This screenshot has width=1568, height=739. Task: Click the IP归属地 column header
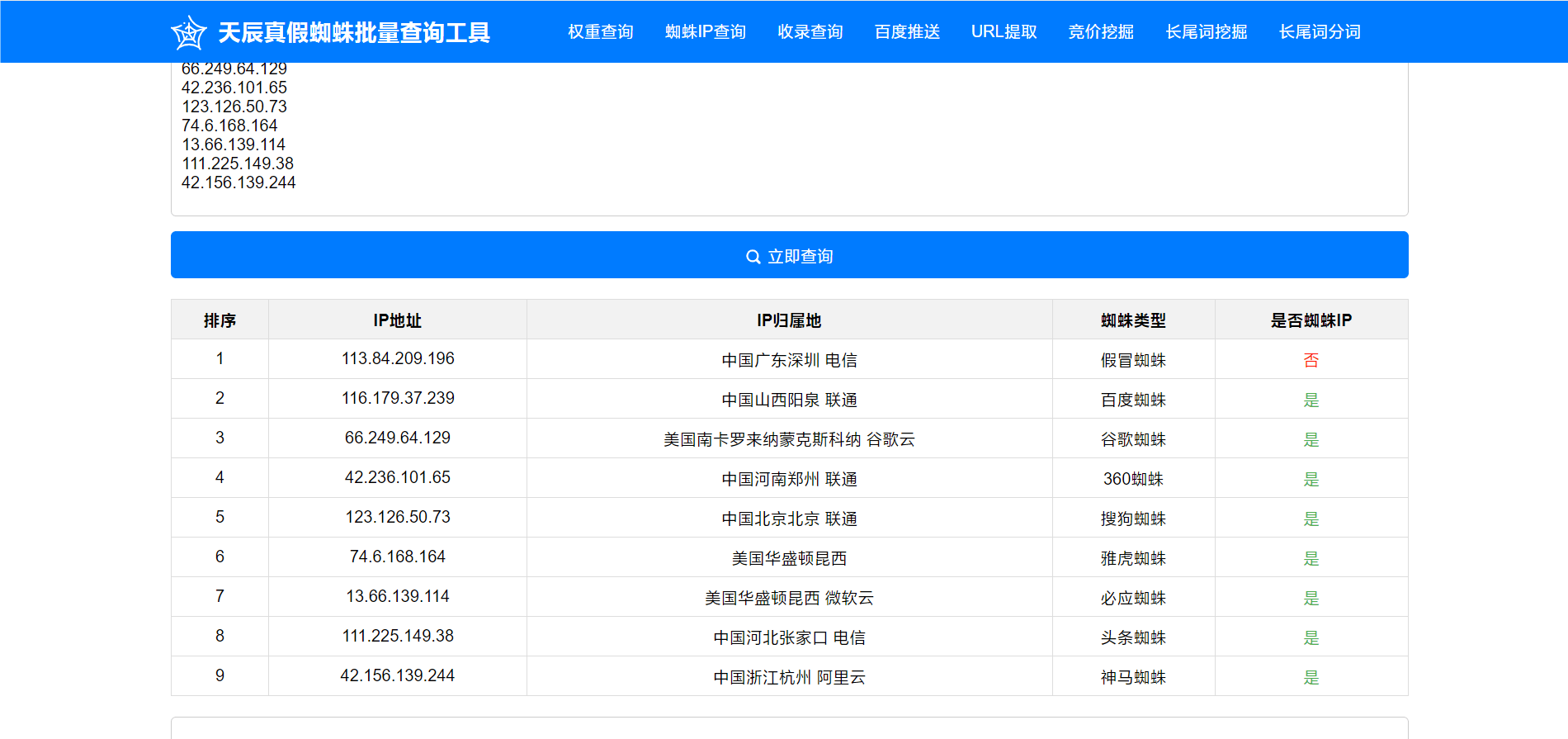[x=790, y=320]
